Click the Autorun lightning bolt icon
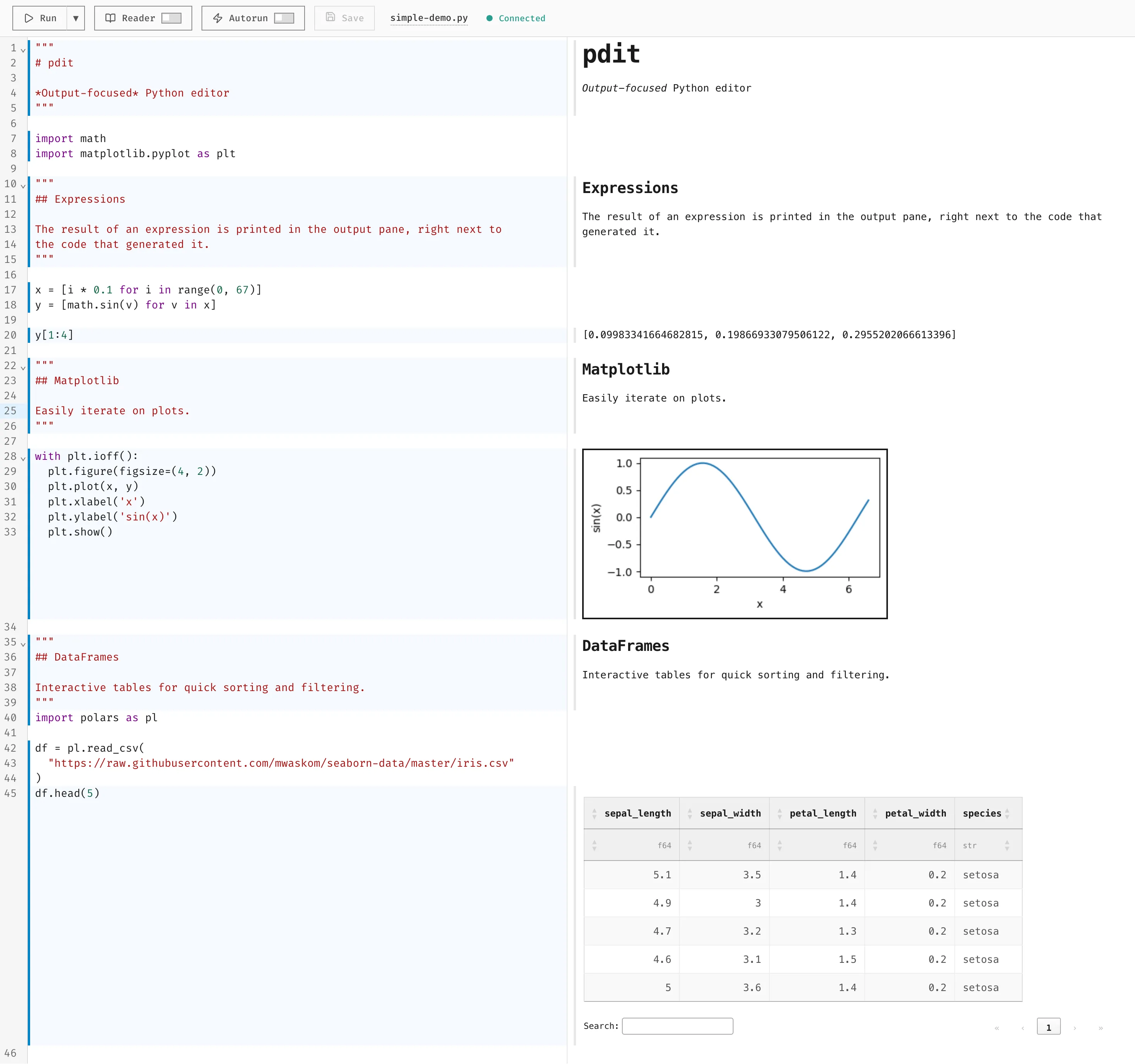Image resolution: width=1135 pixels, height=1064 pixels. (217, 18)
